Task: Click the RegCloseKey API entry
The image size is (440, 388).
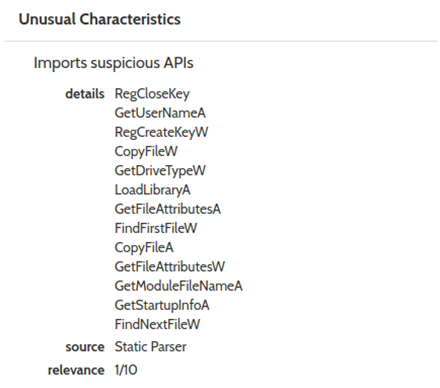Action: (152, 94)
